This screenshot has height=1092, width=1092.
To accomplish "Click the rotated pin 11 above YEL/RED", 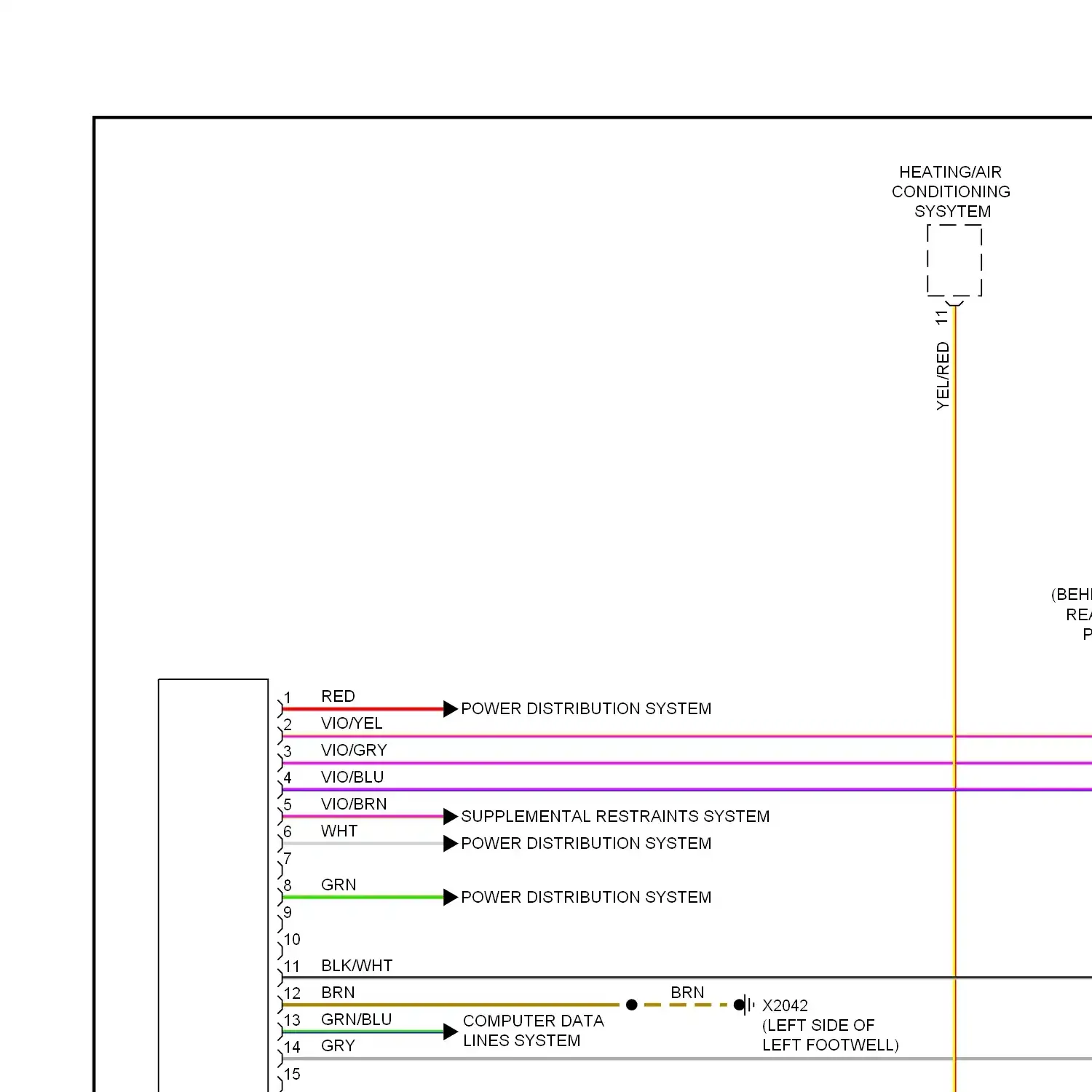I will click(x=942, y=317).
